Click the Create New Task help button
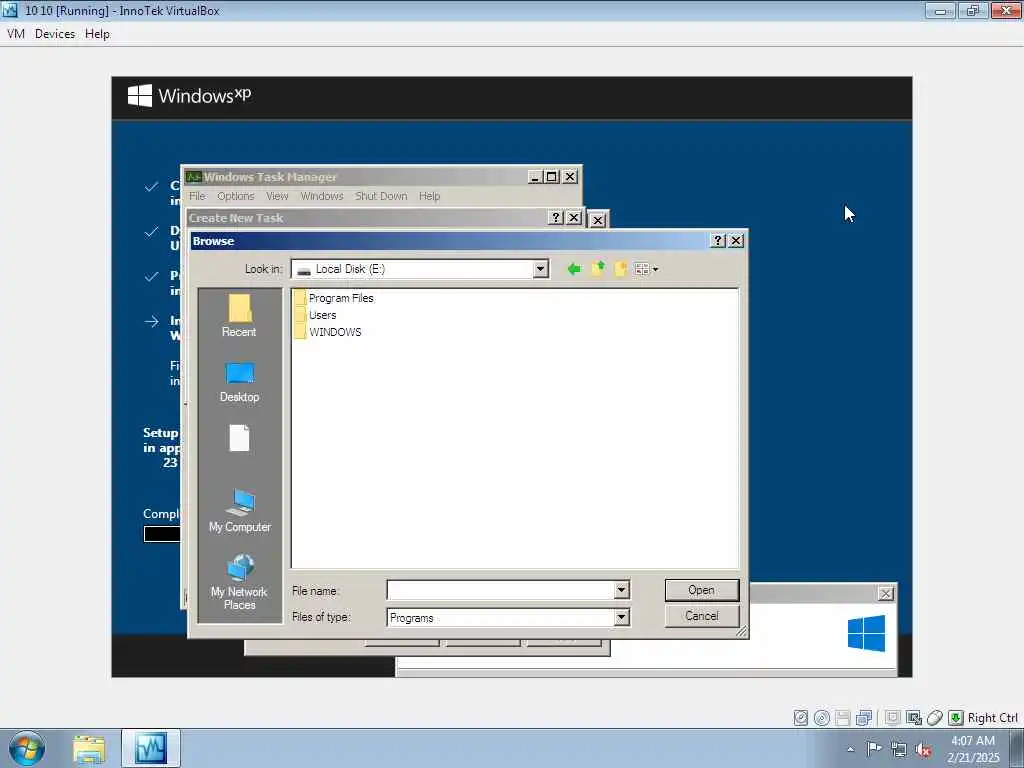This screenshot has width=1024, height=768. [x=556, y=217]
